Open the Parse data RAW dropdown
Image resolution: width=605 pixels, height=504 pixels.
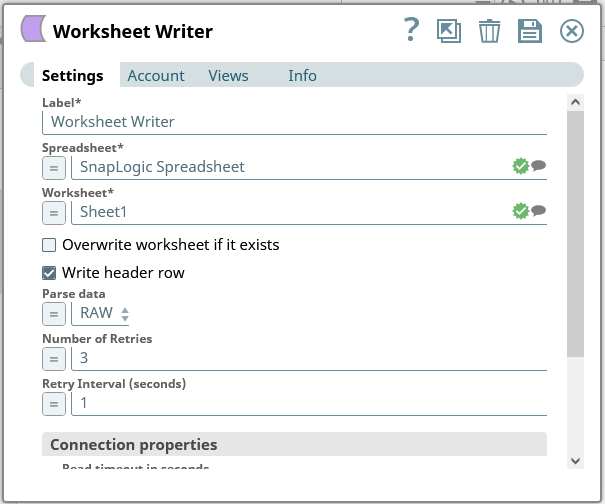[104, 313]
